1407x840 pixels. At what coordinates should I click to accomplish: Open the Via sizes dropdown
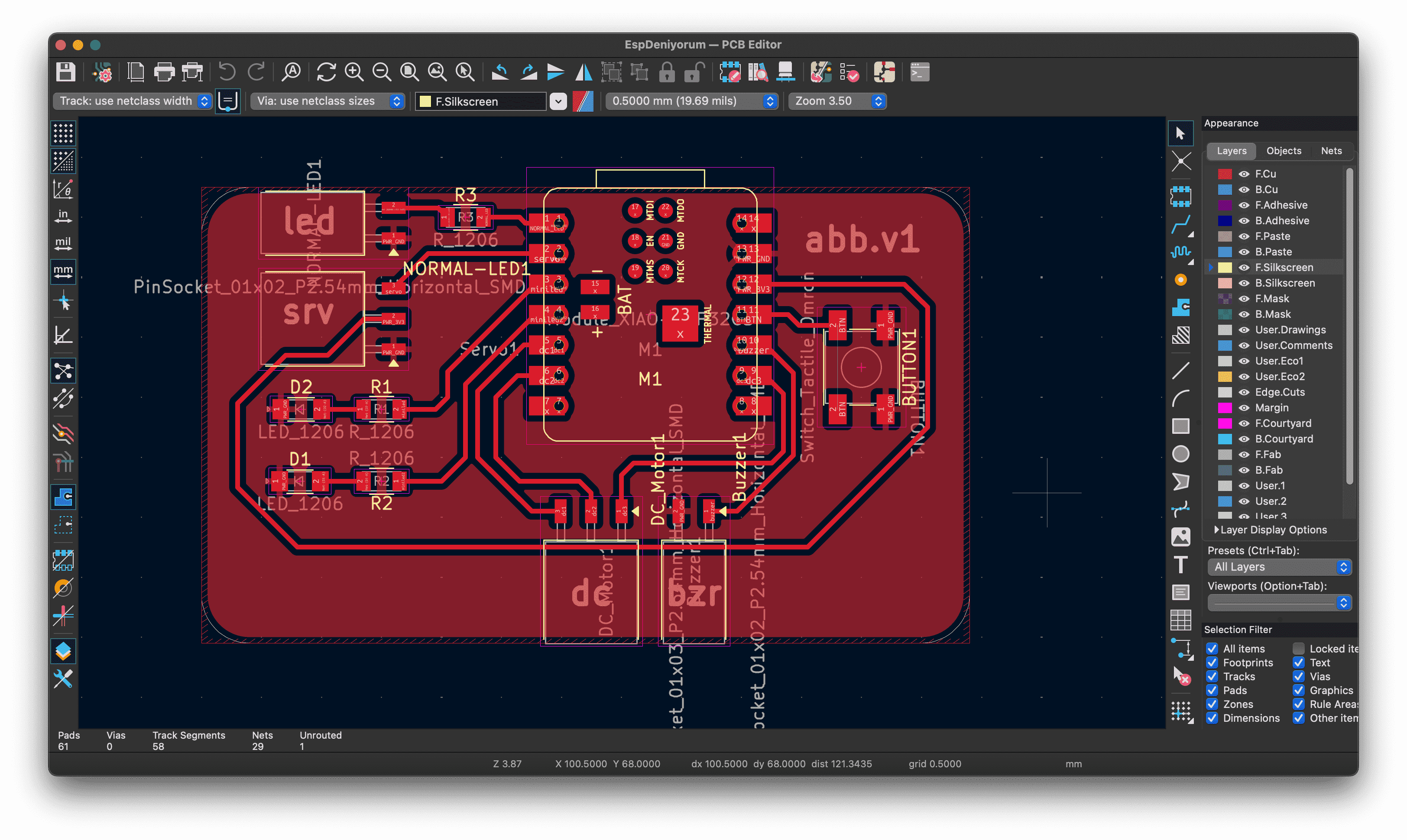(x=328, y=101)
